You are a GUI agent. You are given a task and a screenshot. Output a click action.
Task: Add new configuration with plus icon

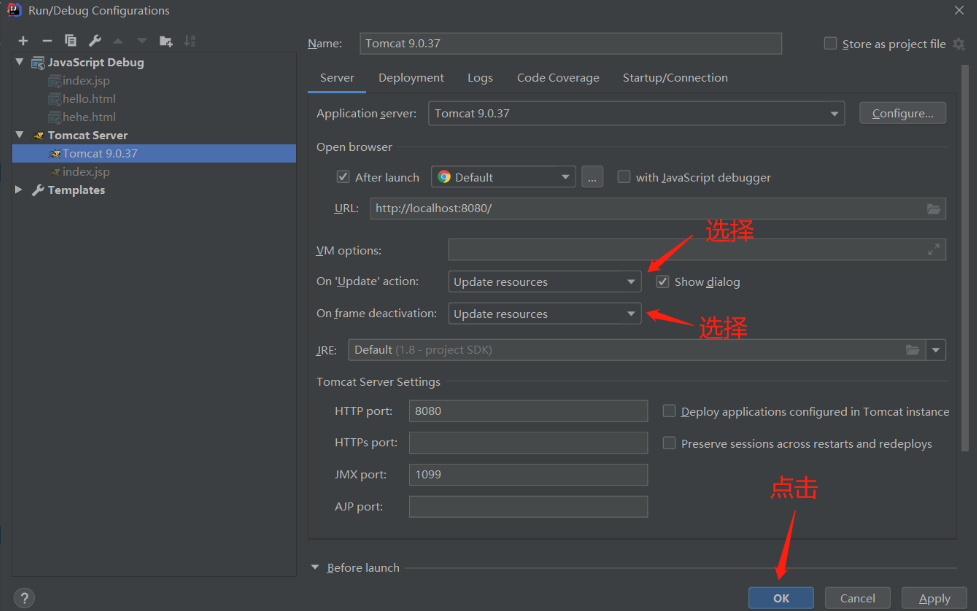coord(23,40)
